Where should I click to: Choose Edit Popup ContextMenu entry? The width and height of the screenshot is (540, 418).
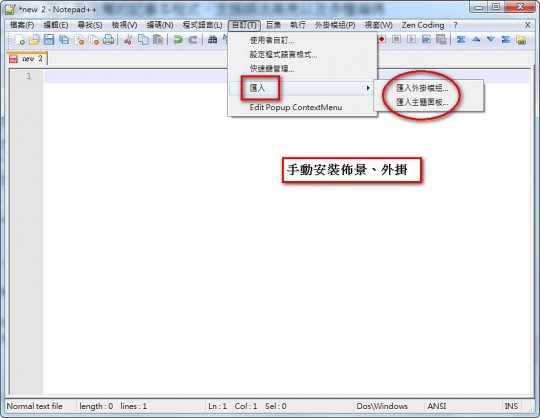click(295, 107)
